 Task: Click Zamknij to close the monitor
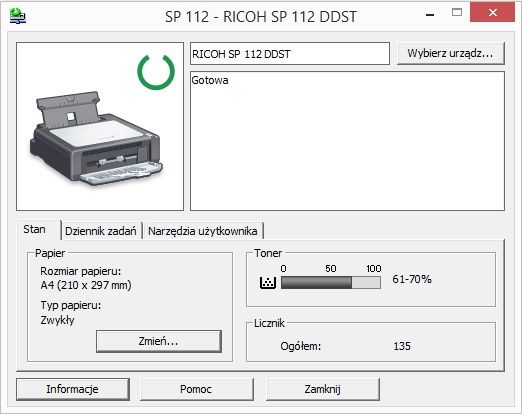pos(323,389)
